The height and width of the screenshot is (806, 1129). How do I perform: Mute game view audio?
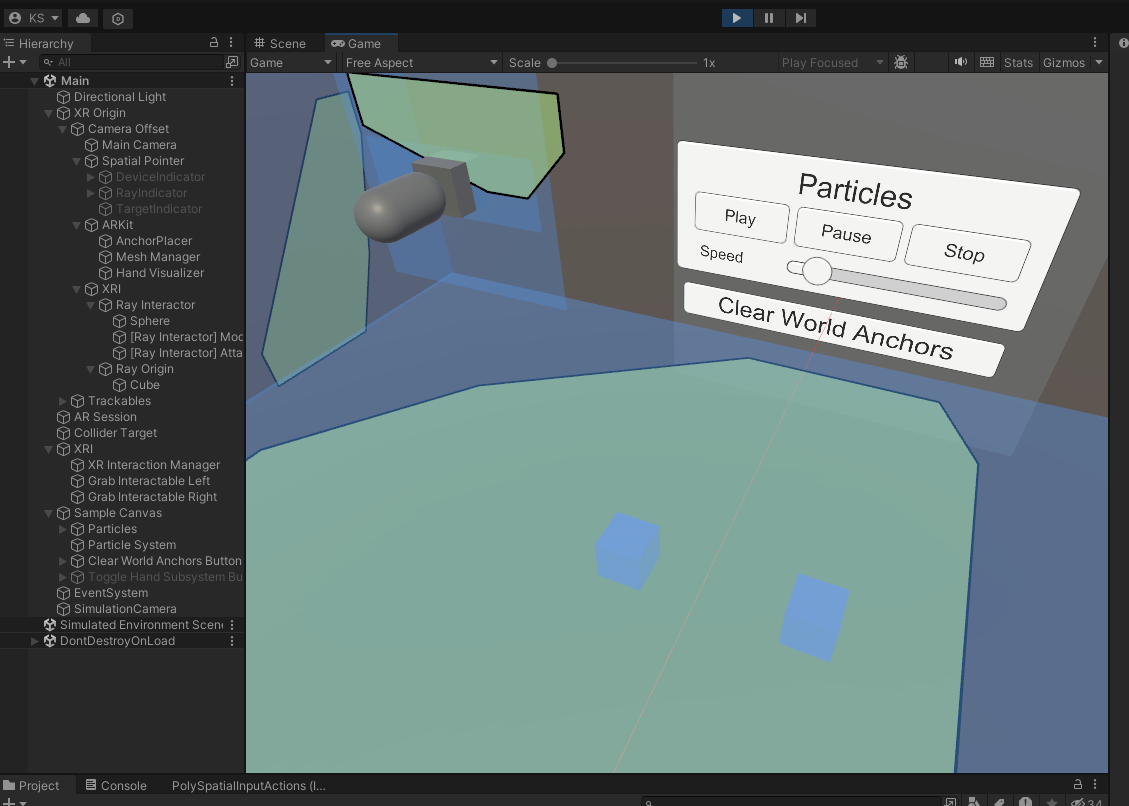click(960, 62)
